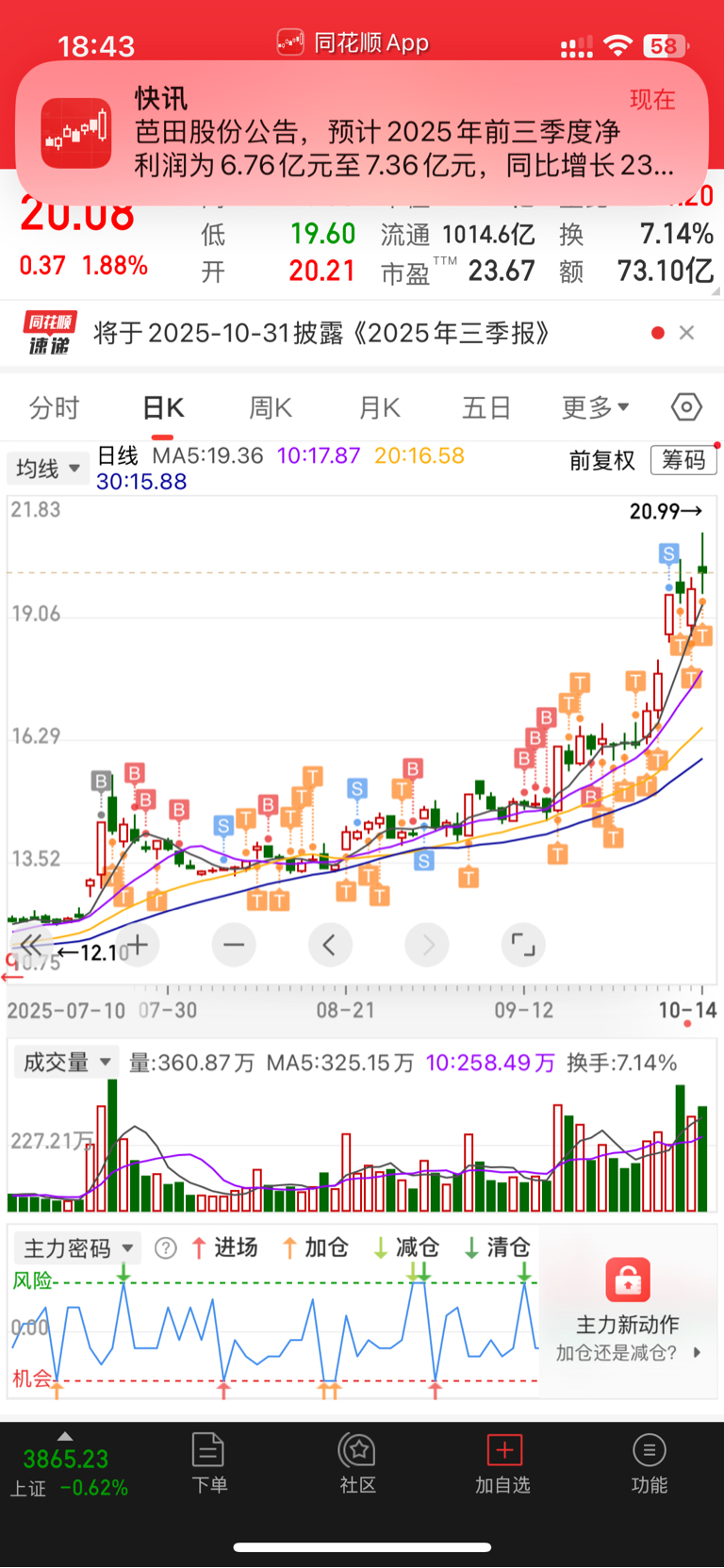Switch to 分时 chart tab
The image size is (724, 1568).
point(55,408)
